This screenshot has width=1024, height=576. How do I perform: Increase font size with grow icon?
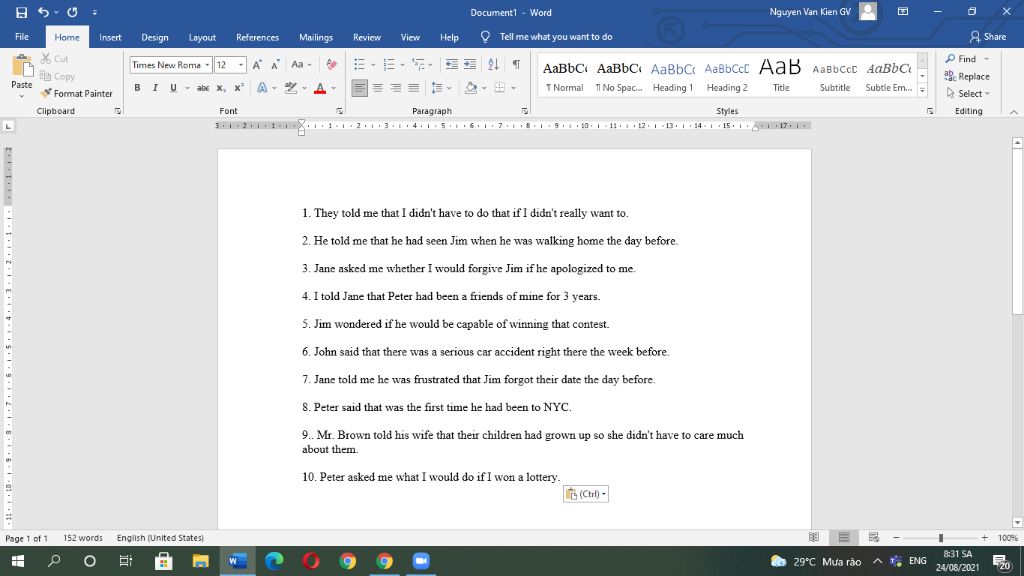257,65
